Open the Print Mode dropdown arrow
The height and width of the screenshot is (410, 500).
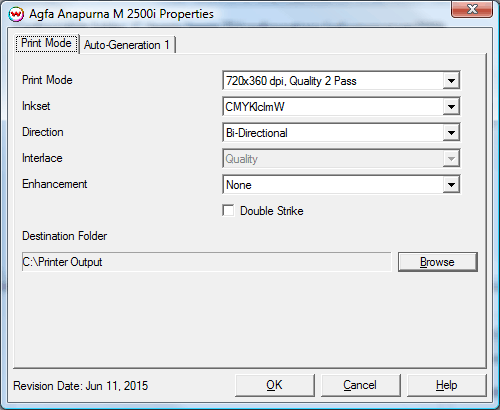click(x=451, y=81)
